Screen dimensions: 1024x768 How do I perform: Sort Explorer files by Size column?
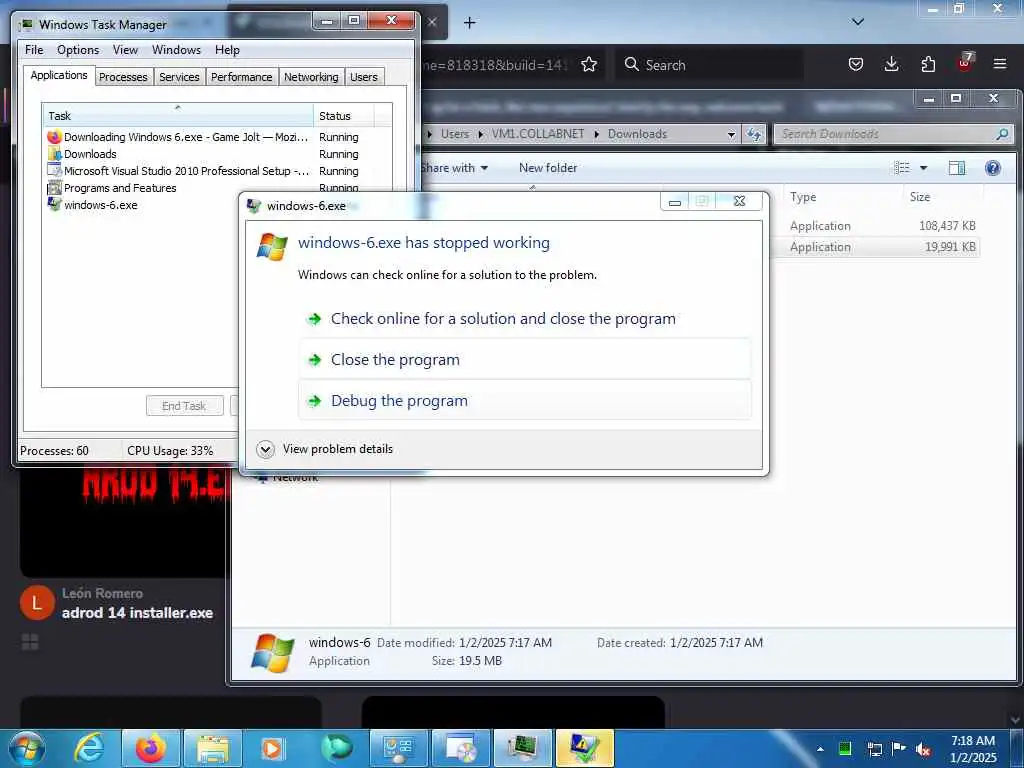point(944,197)
